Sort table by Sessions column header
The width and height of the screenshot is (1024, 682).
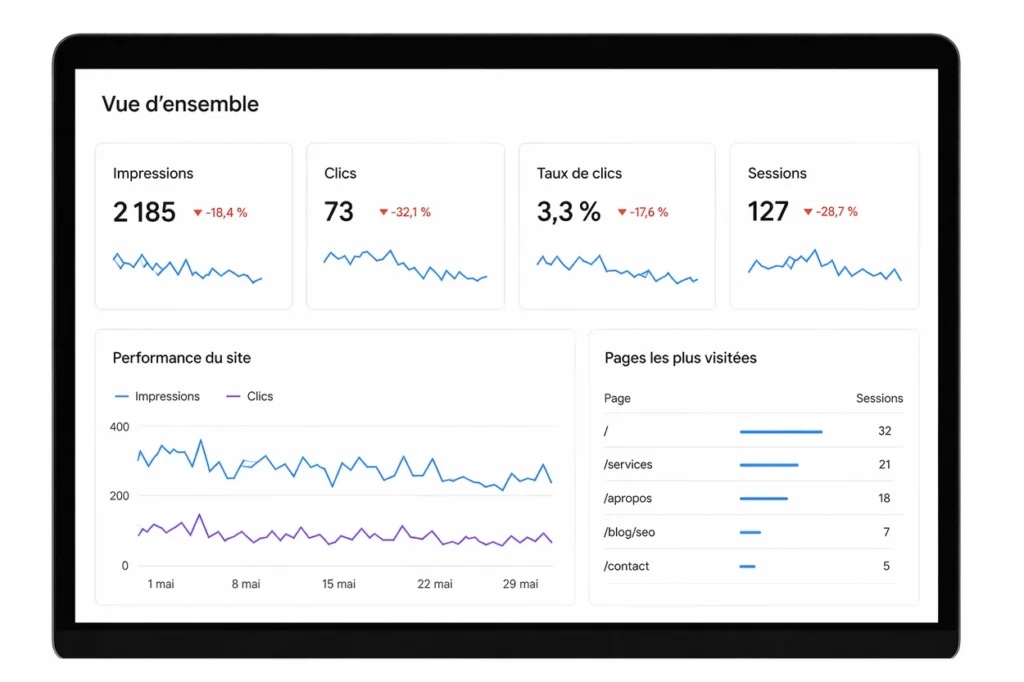[x=879, y=398]
